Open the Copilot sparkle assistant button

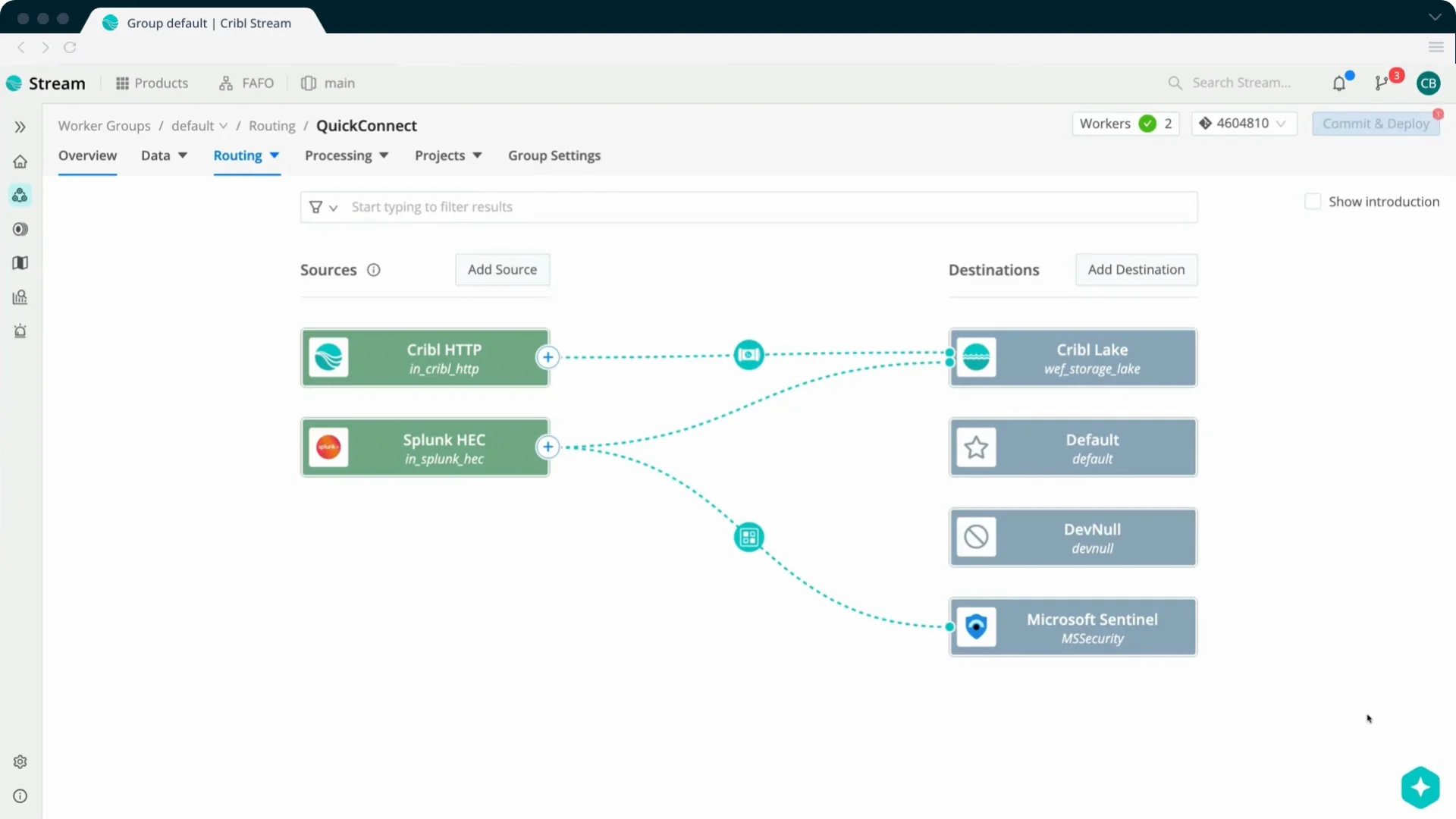click(x=1420, y=787)
